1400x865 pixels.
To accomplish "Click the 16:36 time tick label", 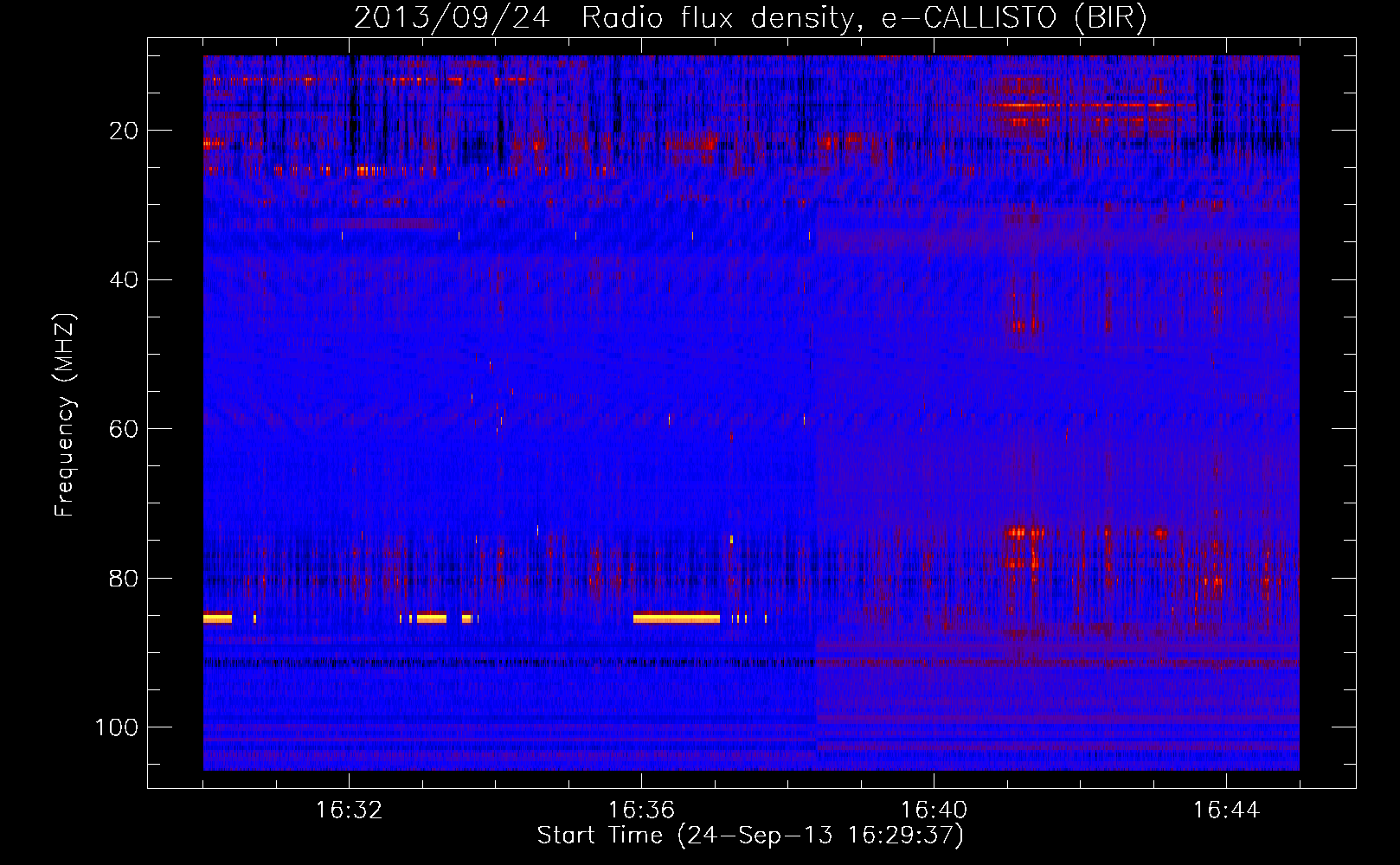I will point(641,811).
